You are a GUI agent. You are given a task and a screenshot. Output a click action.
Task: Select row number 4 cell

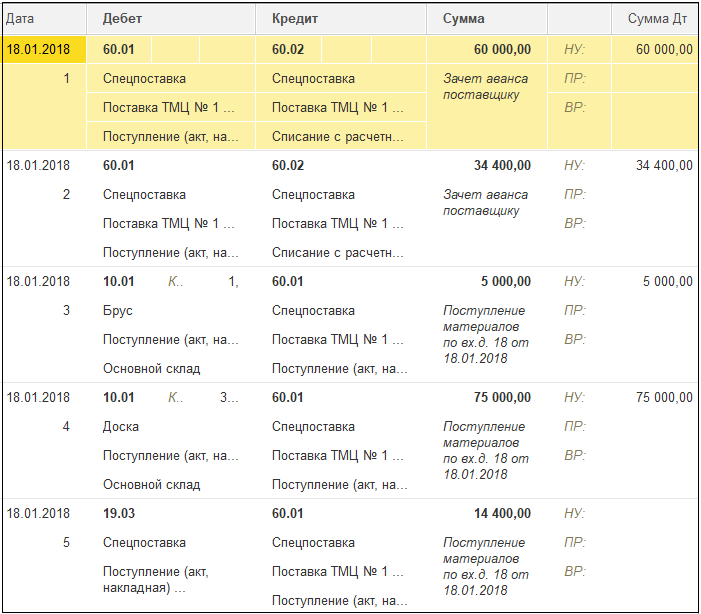(x=66, y=427)
